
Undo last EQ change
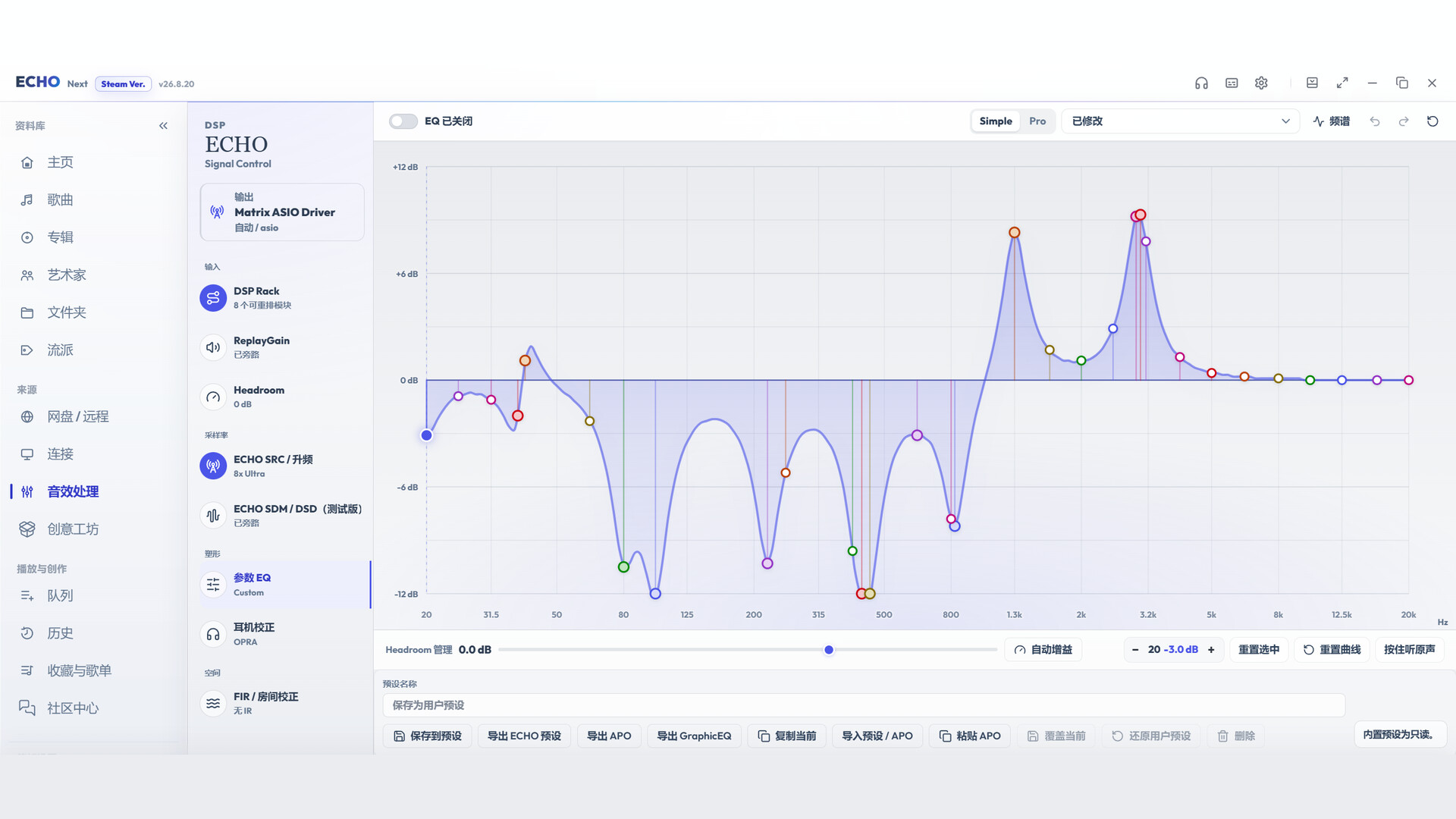pos(1375,121)
